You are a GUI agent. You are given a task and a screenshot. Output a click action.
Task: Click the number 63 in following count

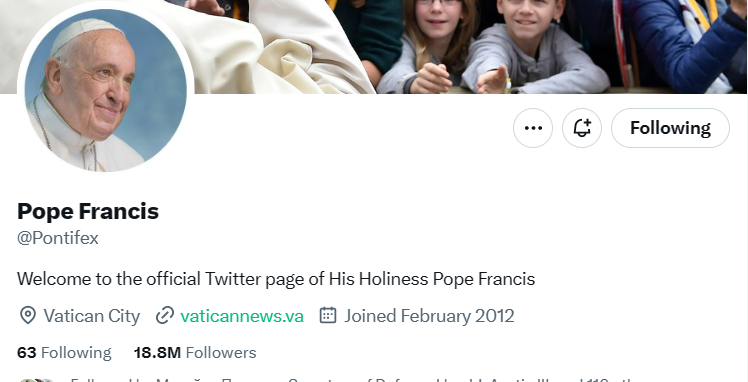tap(27, 352)
